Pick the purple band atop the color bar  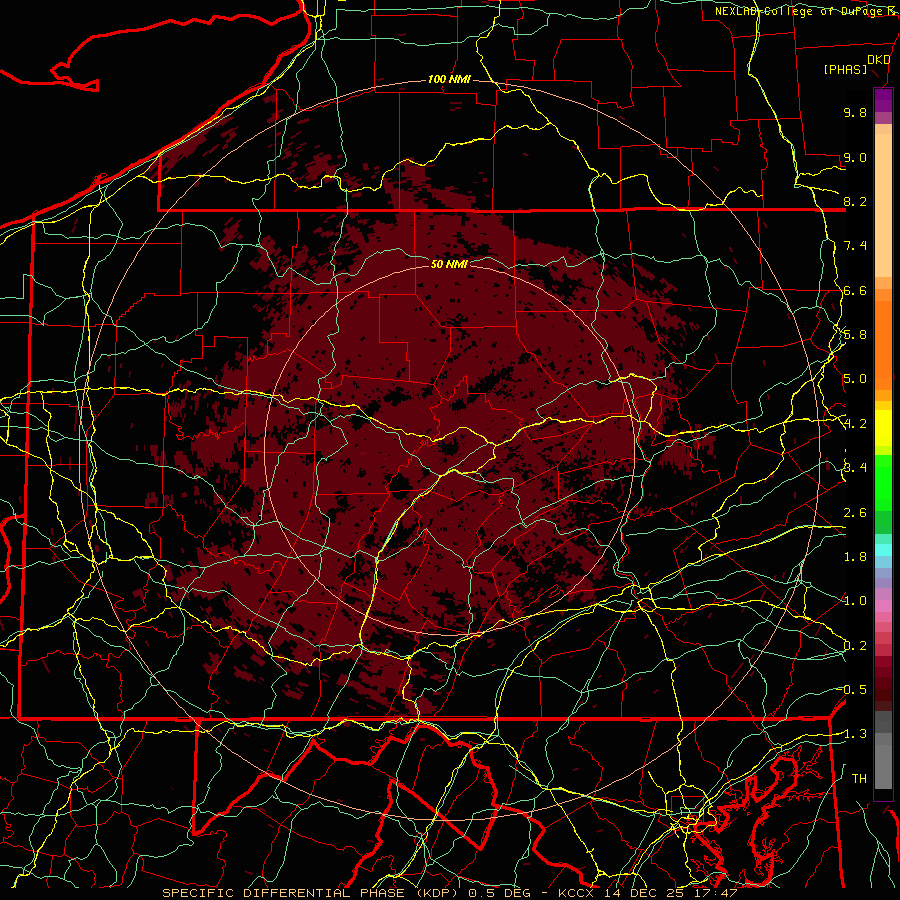883,100
